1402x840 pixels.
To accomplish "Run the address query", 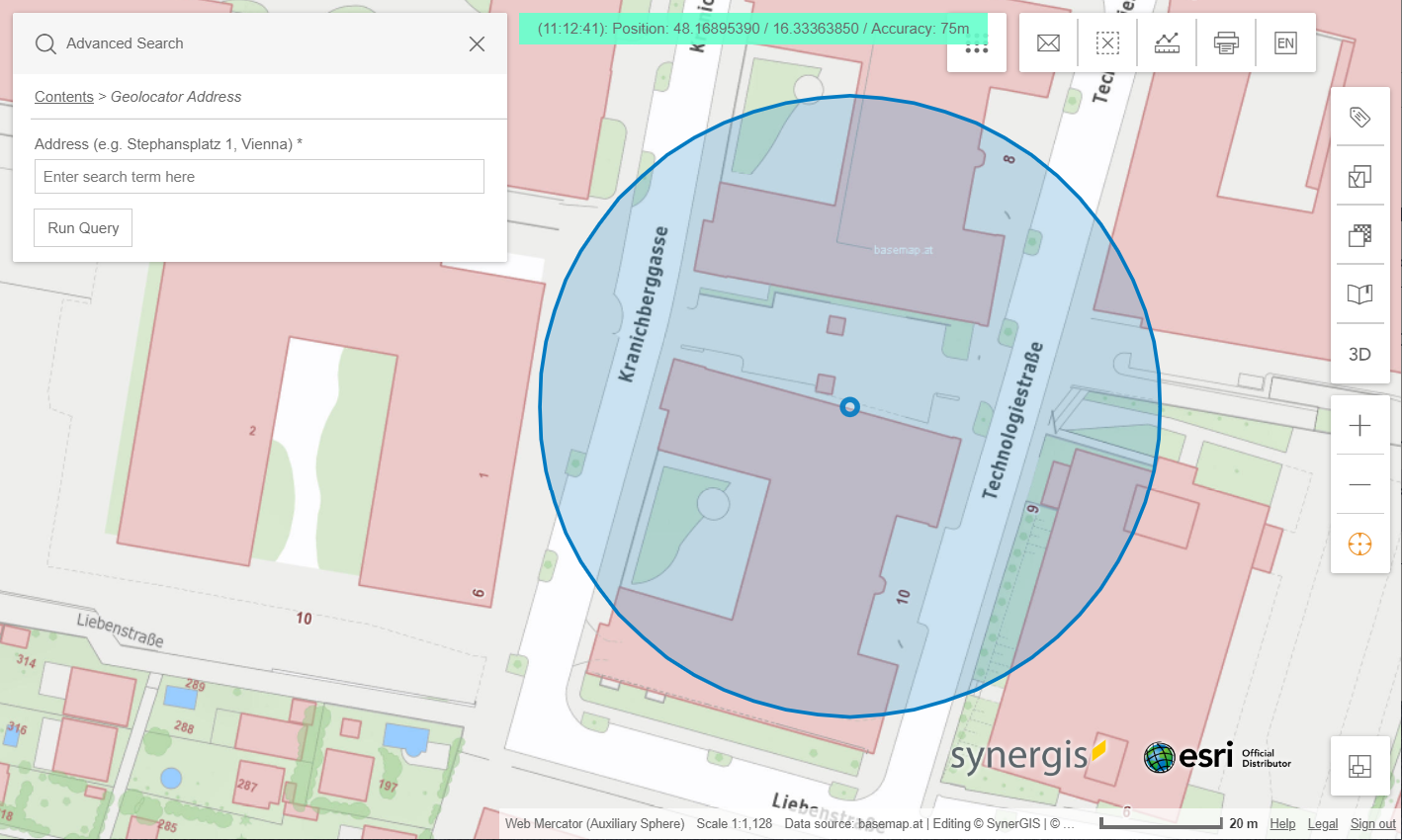I will point(82,227).
